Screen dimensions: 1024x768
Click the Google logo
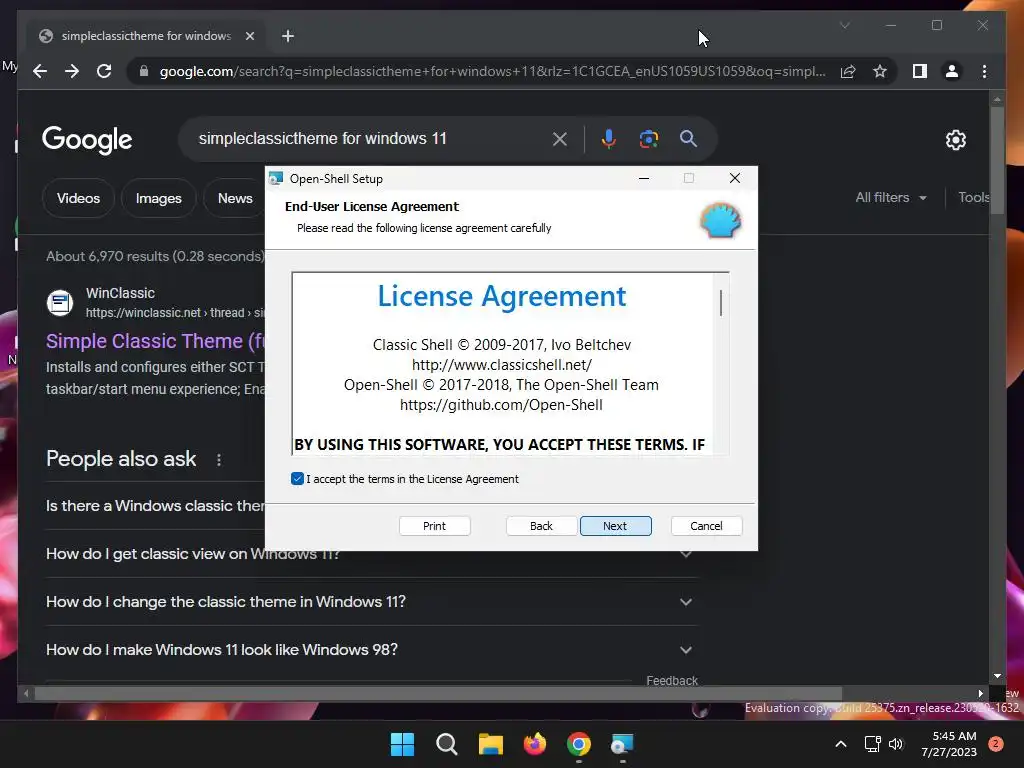(x=87, y=139)
